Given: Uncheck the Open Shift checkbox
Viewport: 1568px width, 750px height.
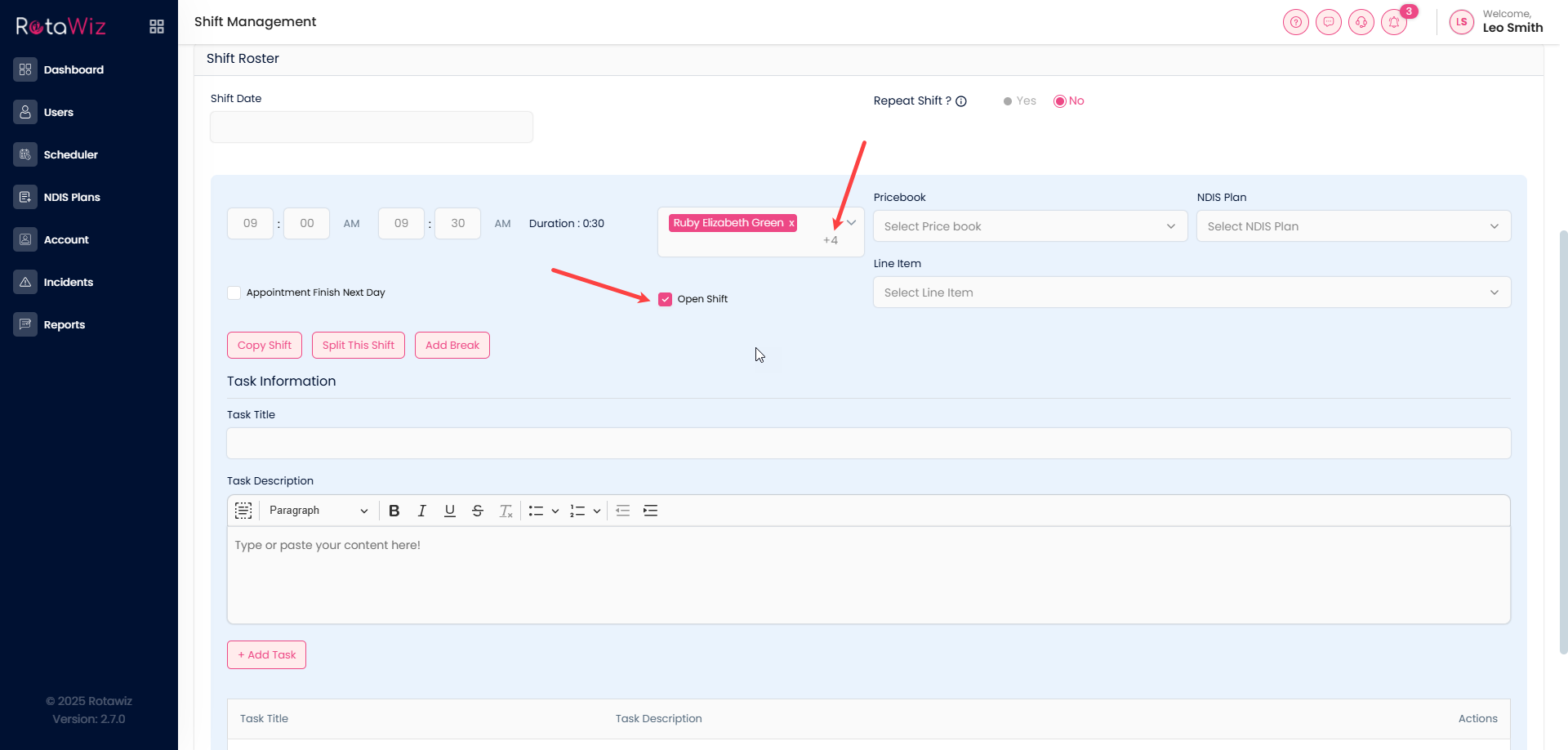Looking at the screenshot, I should click(x=665, y=299).
